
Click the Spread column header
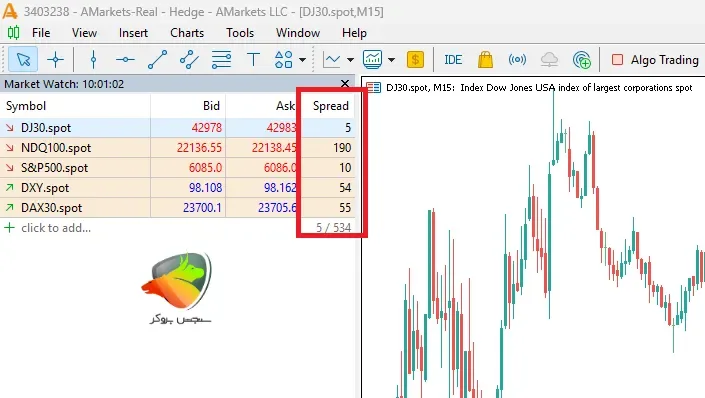[330, 106]
